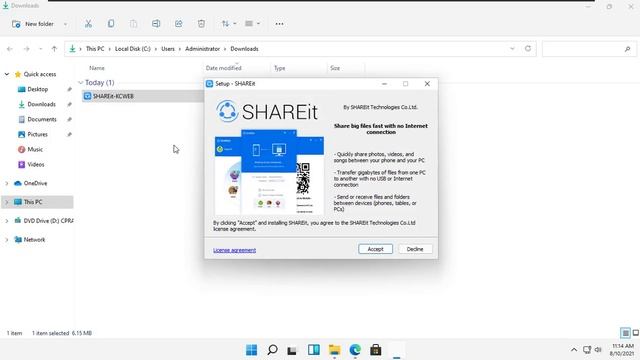Open Desktop in Quick access
This screenshot has height=360, width=640.
pyautogui.click(x=38, y=89)
